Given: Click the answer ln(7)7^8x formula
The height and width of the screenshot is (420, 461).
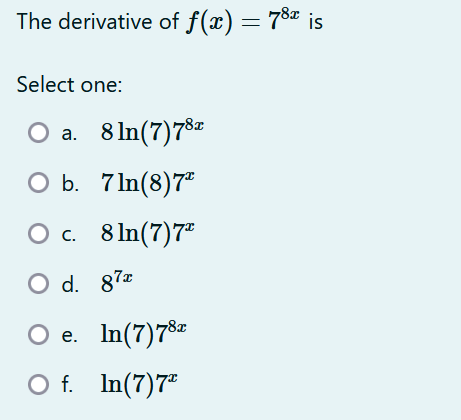Looking at the screenshot, I should 144,334.
